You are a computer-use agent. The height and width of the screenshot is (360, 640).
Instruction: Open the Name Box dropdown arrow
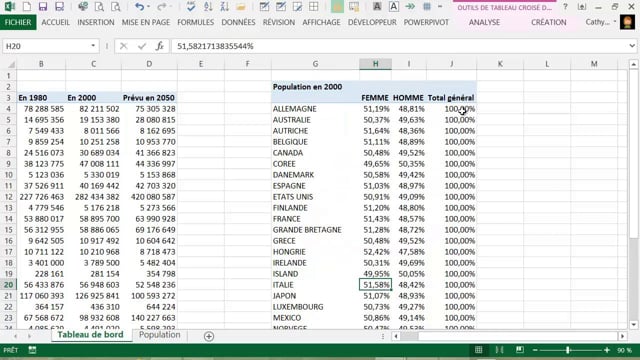[93, 46]
